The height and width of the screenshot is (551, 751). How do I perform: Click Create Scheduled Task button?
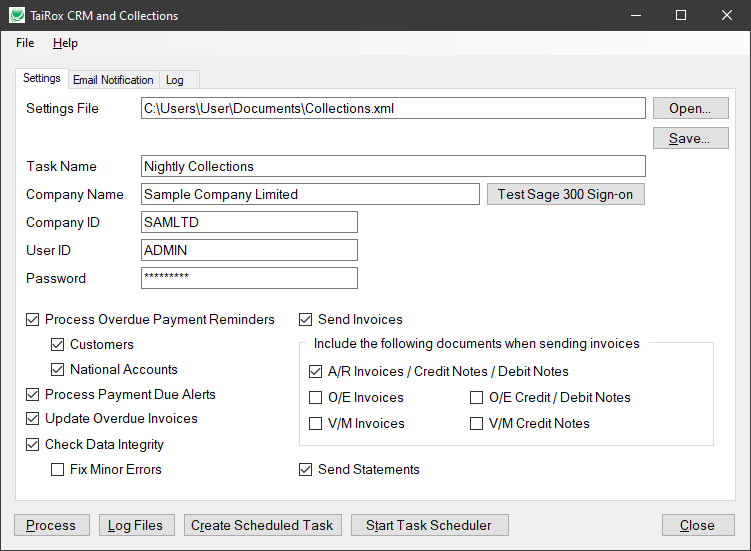click(263, 525)
